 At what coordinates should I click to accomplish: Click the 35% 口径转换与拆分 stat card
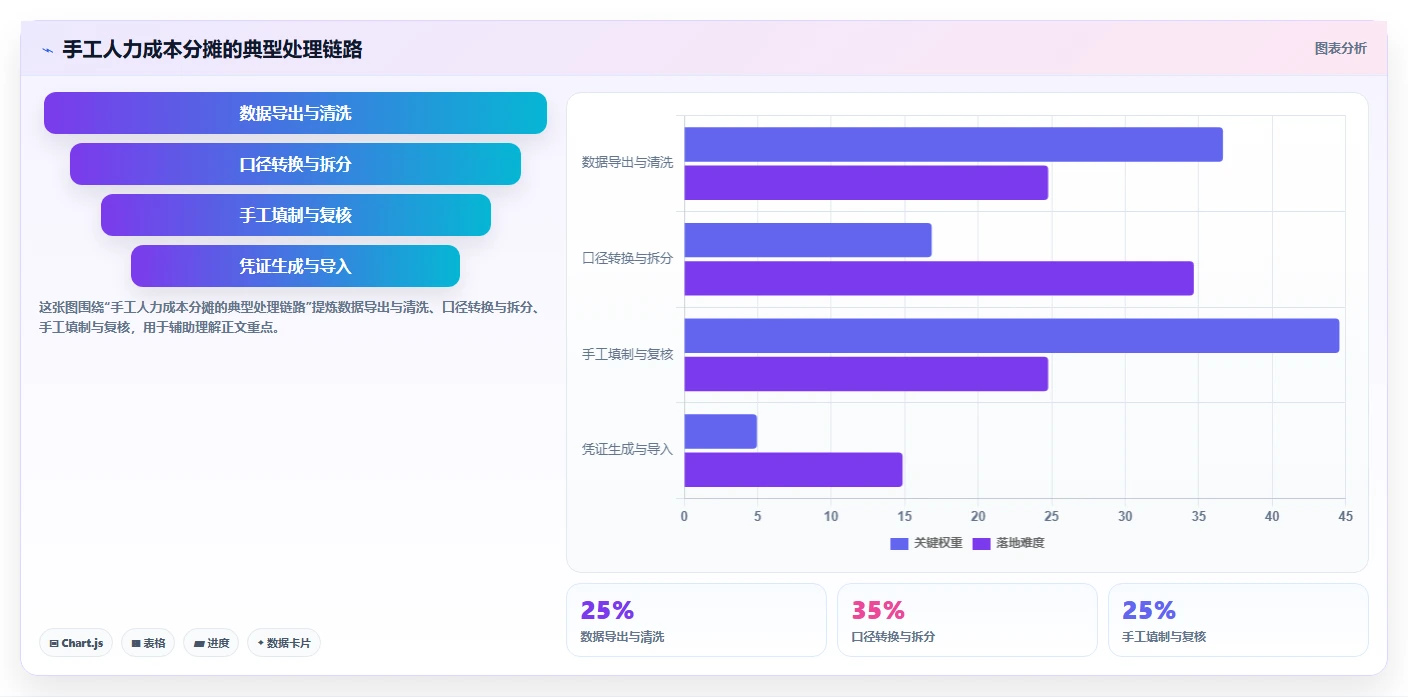(x=967, y=620)
